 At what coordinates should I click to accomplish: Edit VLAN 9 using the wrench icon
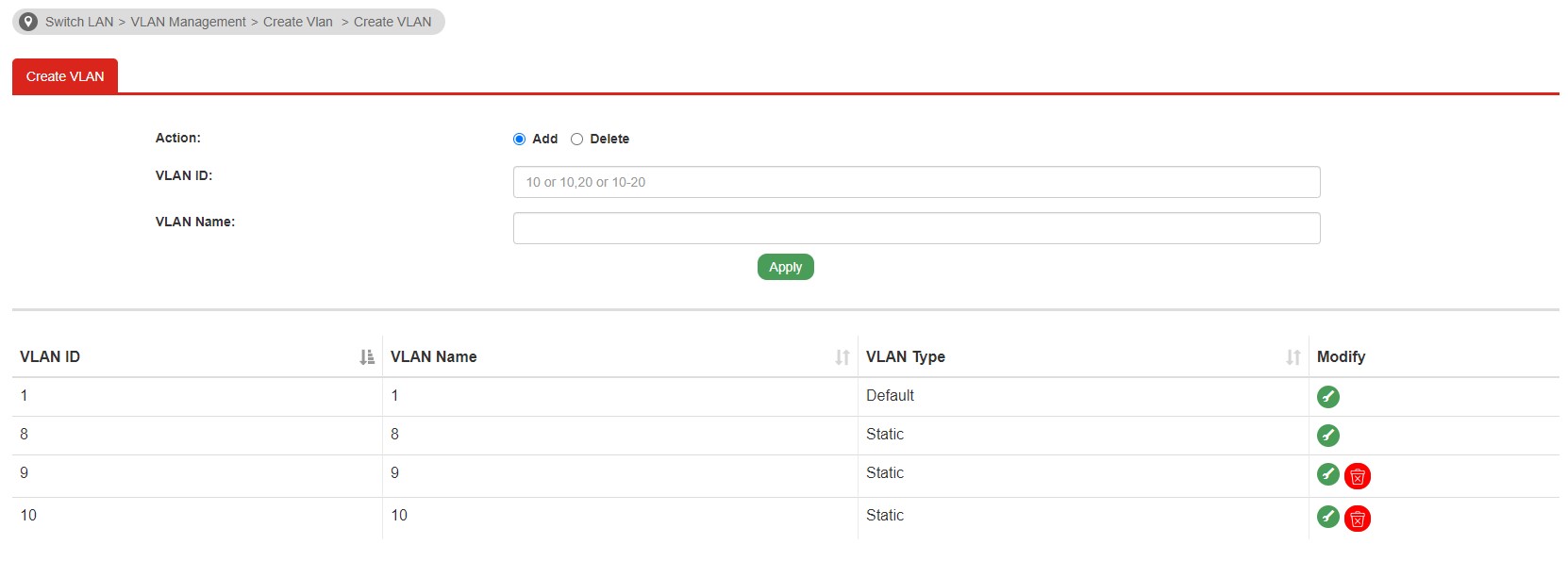[1327, 474]
